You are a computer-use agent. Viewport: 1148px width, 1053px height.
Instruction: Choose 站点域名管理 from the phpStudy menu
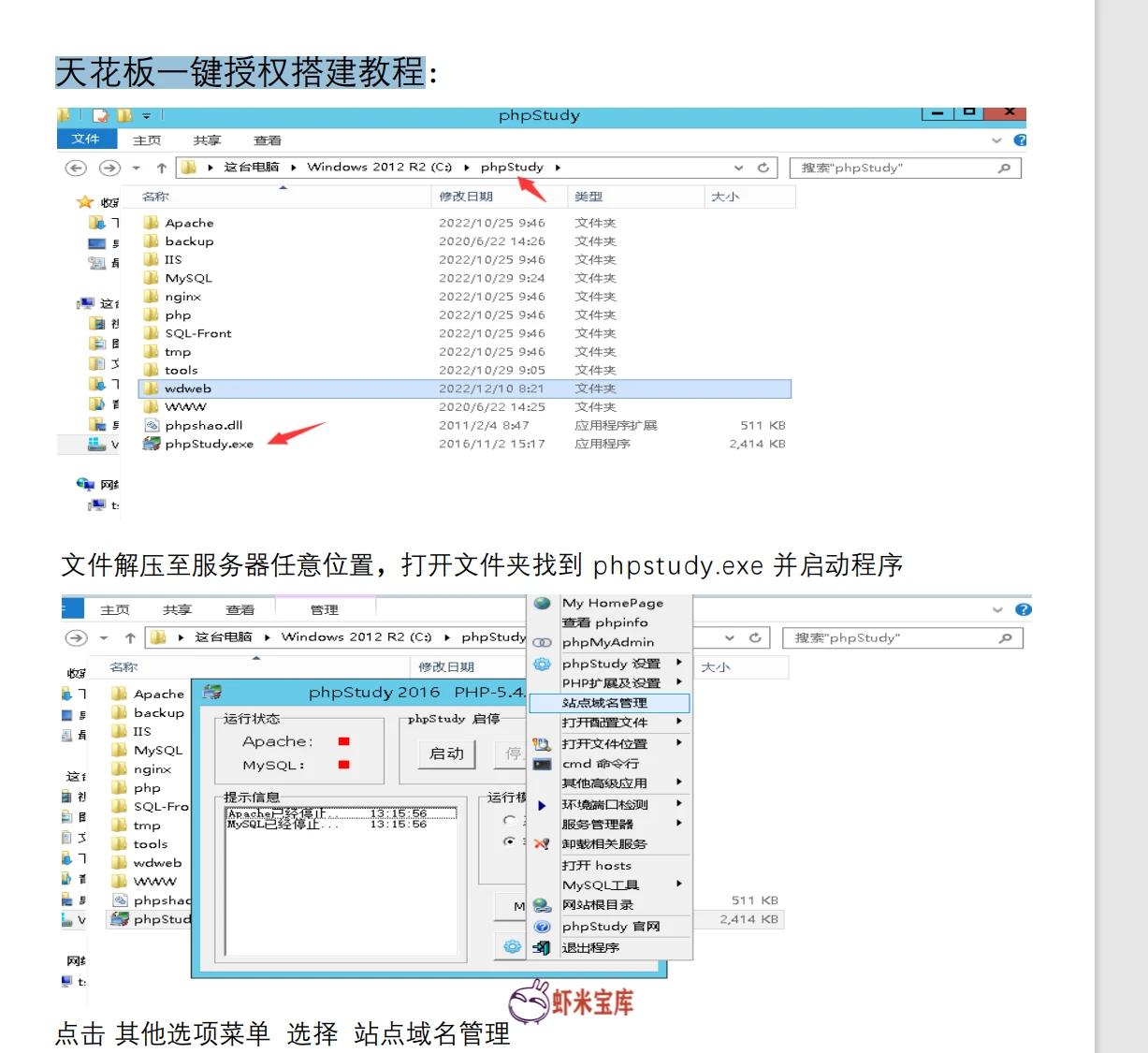[x=609, y=703]
